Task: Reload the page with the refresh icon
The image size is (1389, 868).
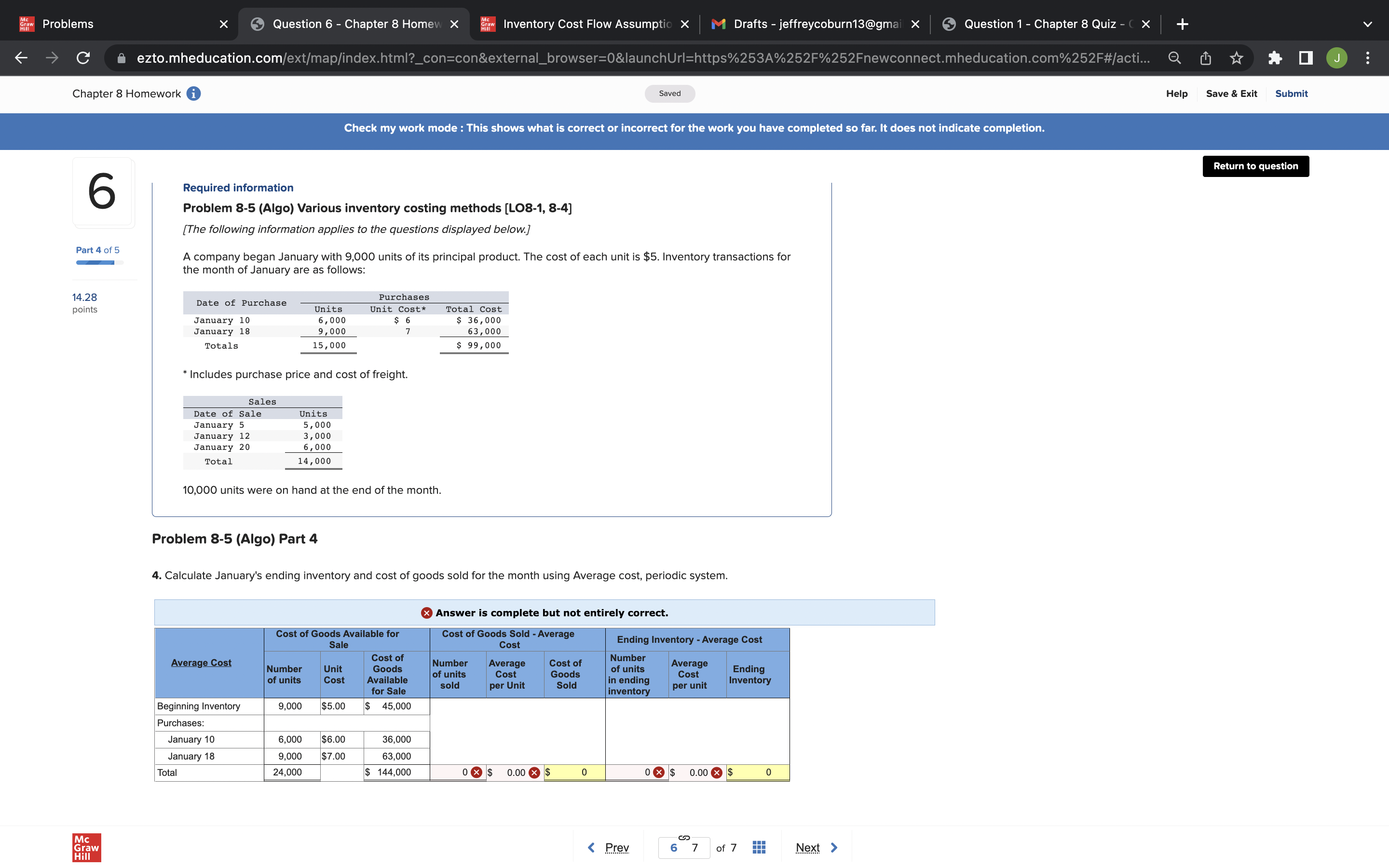Action: point(83,58)
